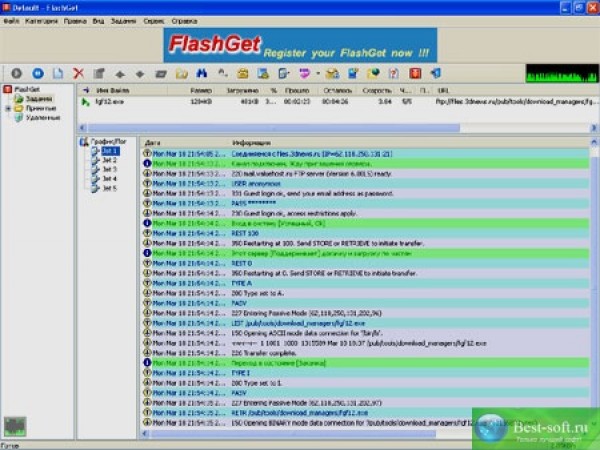Select the TYPE A log line

tap(365, 283)
